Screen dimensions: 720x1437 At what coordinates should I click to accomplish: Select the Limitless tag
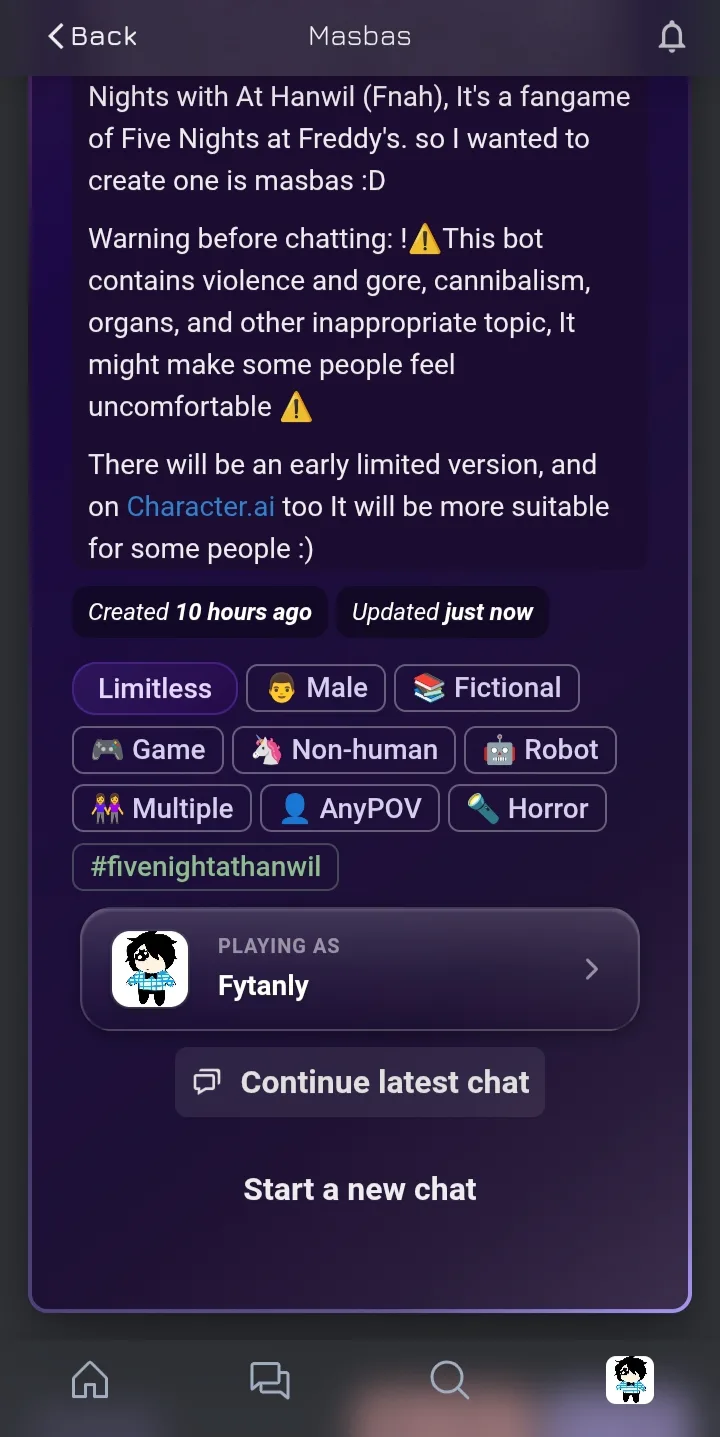tap(155, 688)
